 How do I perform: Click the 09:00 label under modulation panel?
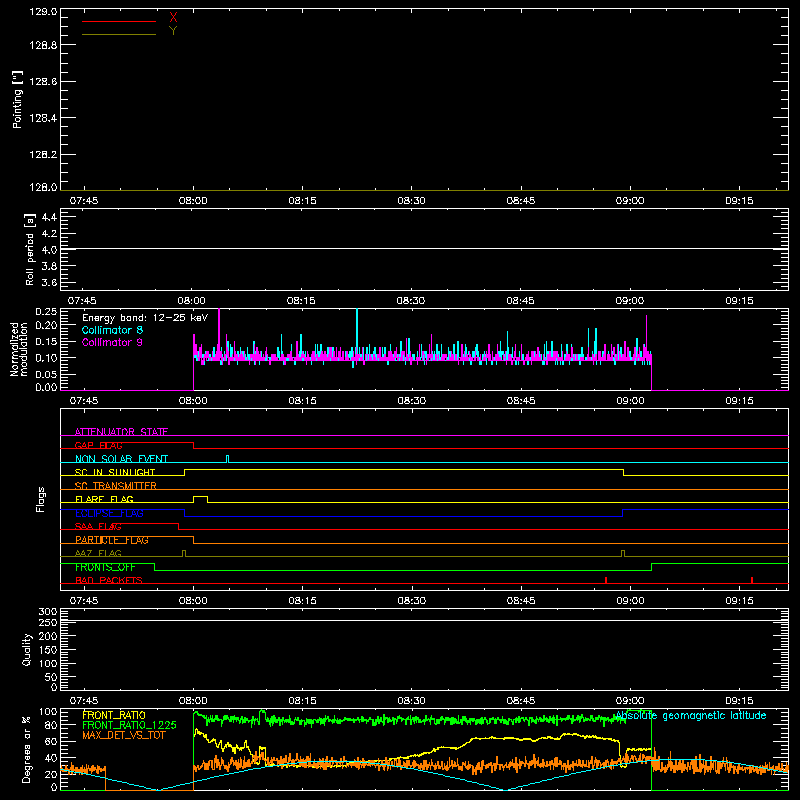point(630,401)
